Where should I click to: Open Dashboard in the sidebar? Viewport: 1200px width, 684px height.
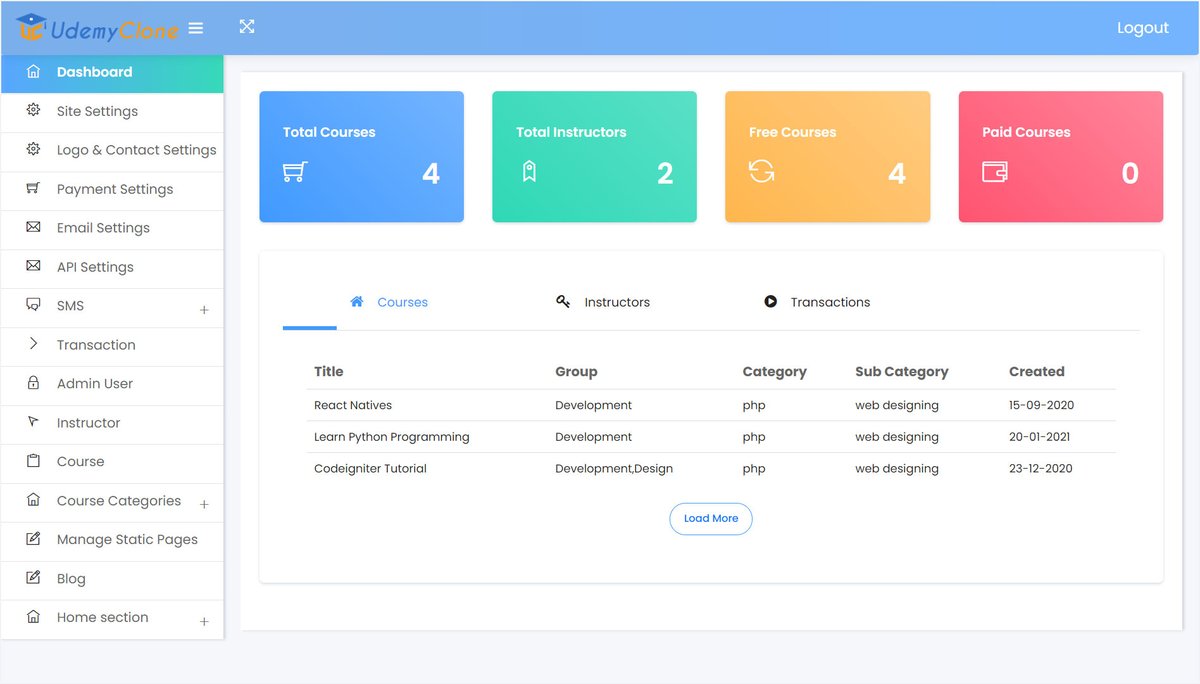tap(112, 72)
